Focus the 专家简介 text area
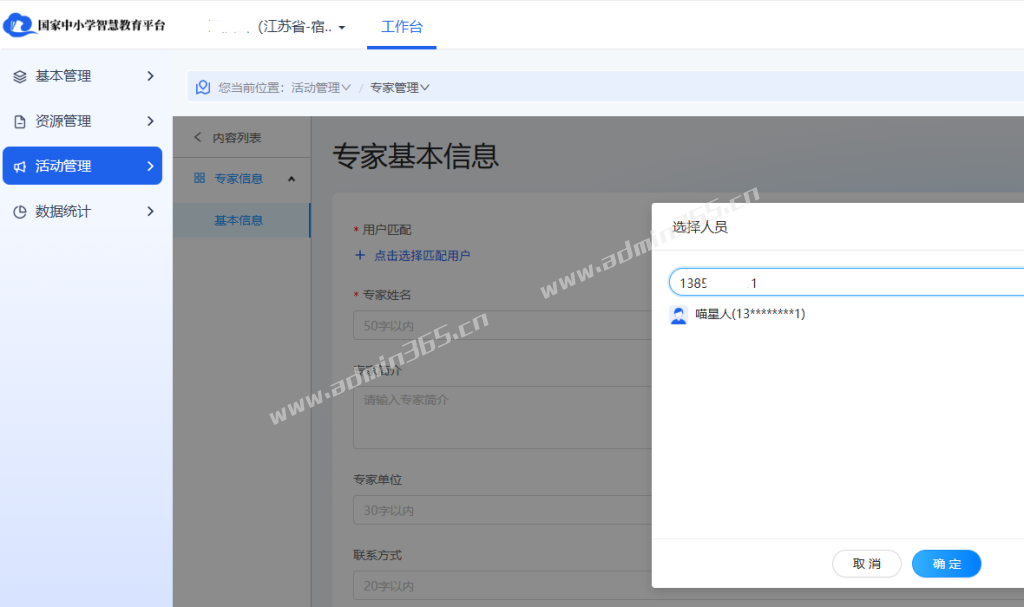The height and width of the screenshot is (607, 1024). click(503, 418)
